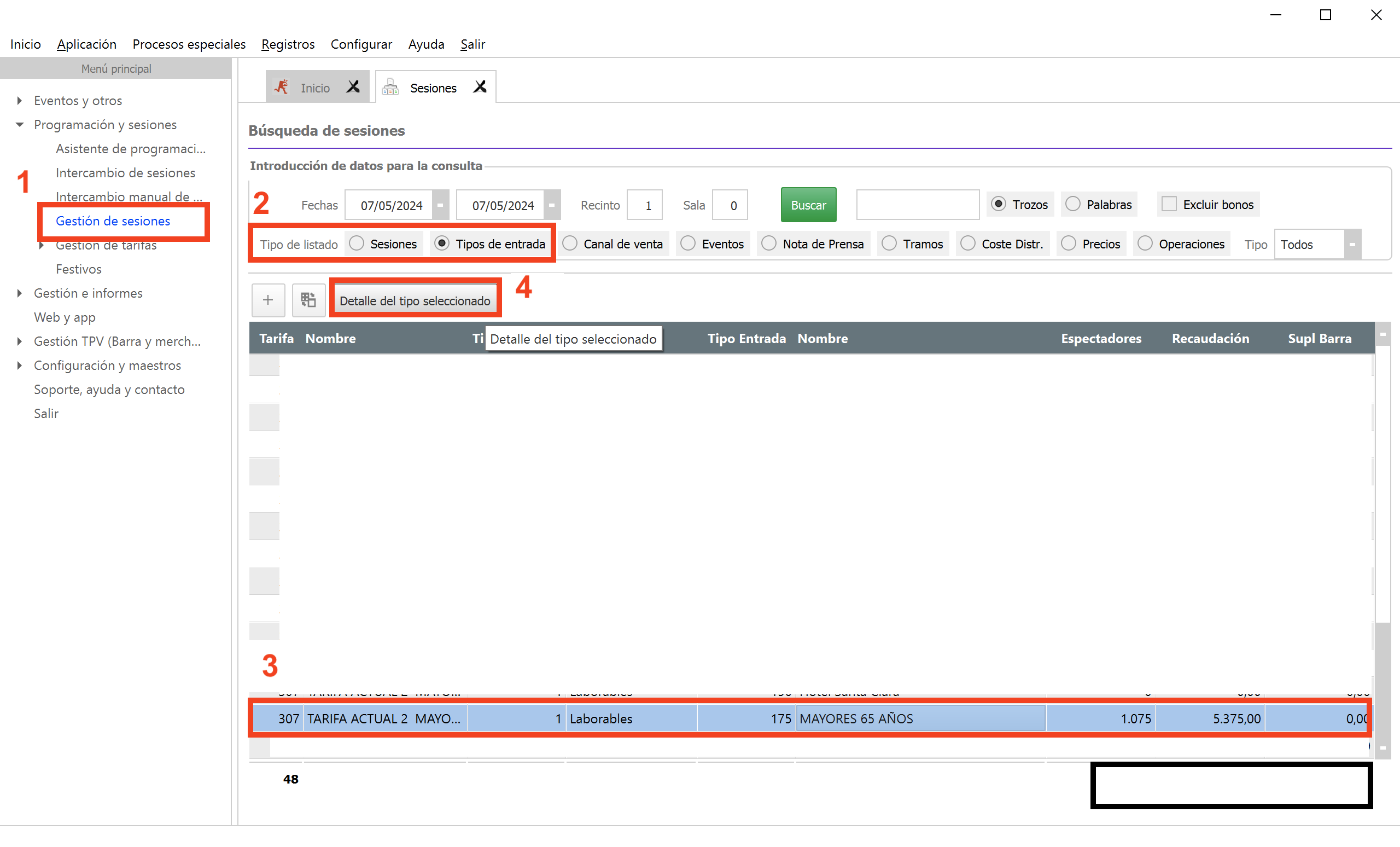
Task: Click the plus add button above the table
Action: pyautogui.click(x=268, y=300)
